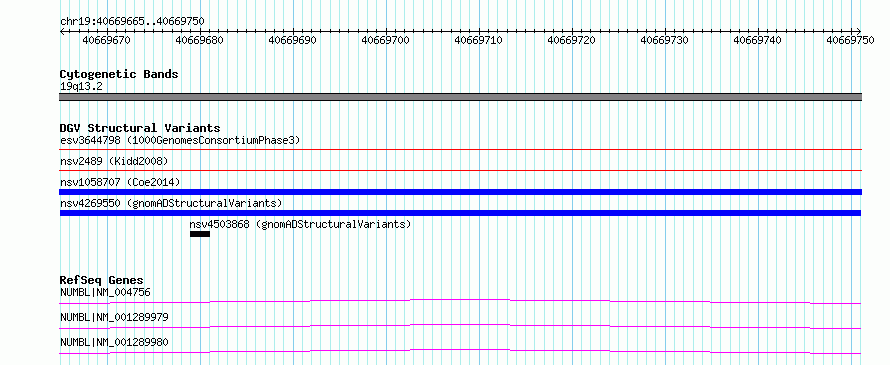Open the nsv2489 (Kidd2008) label

coord(114,161)
